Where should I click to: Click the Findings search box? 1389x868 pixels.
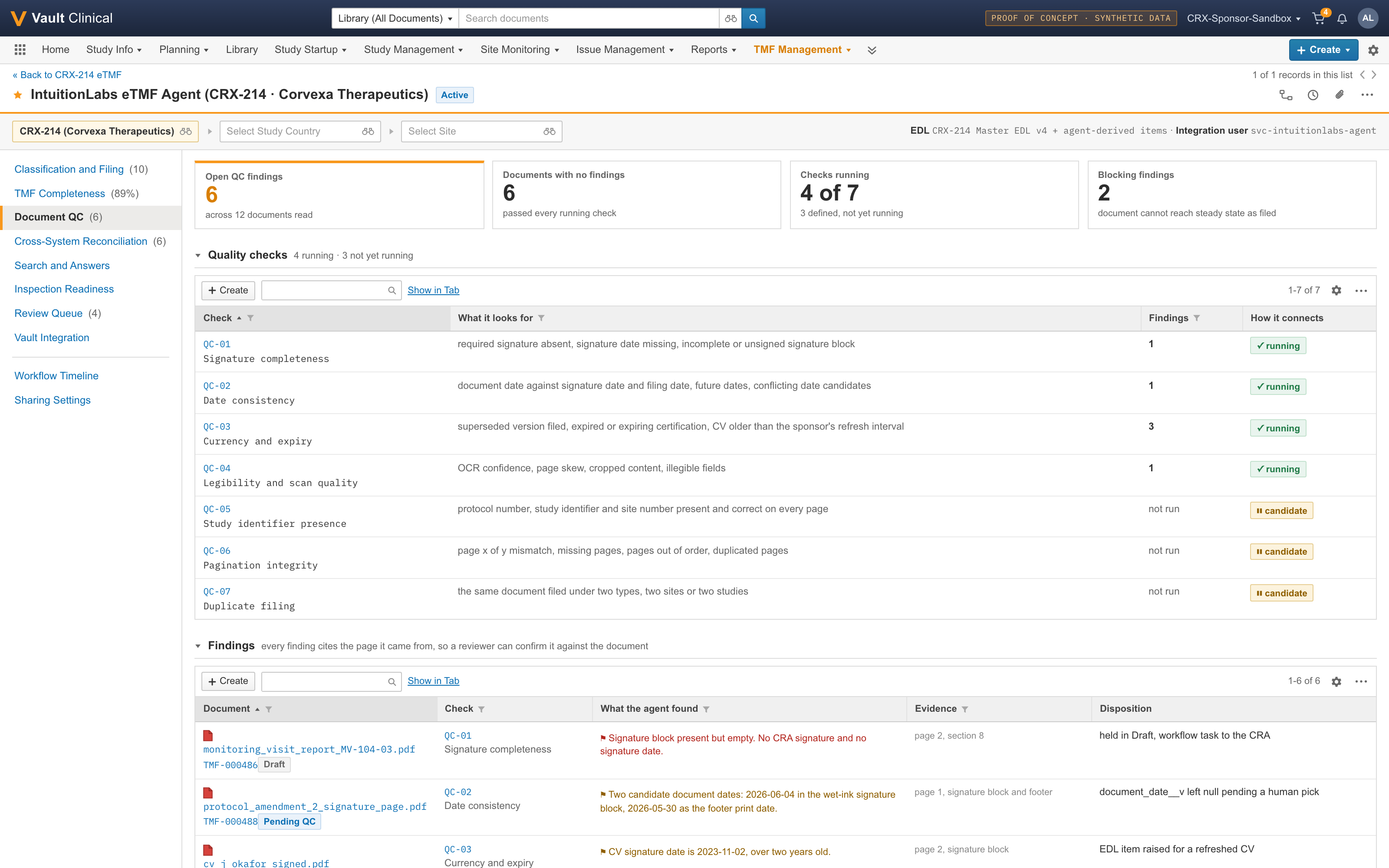pyautogui.click(x=331, y=681)
